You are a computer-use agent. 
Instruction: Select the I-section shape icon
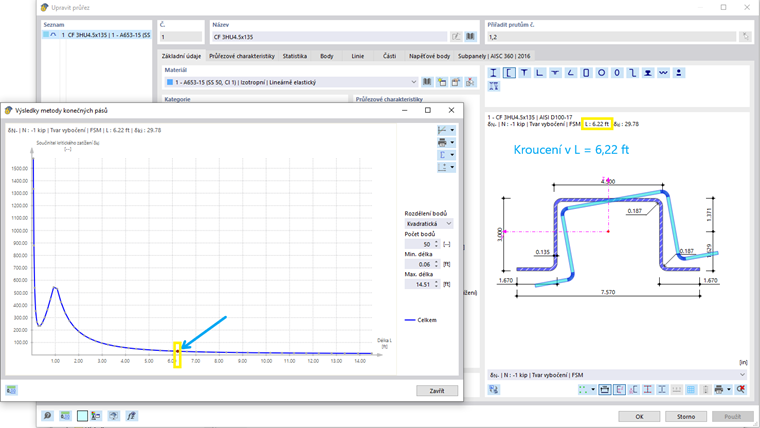(x=493, y=73)
